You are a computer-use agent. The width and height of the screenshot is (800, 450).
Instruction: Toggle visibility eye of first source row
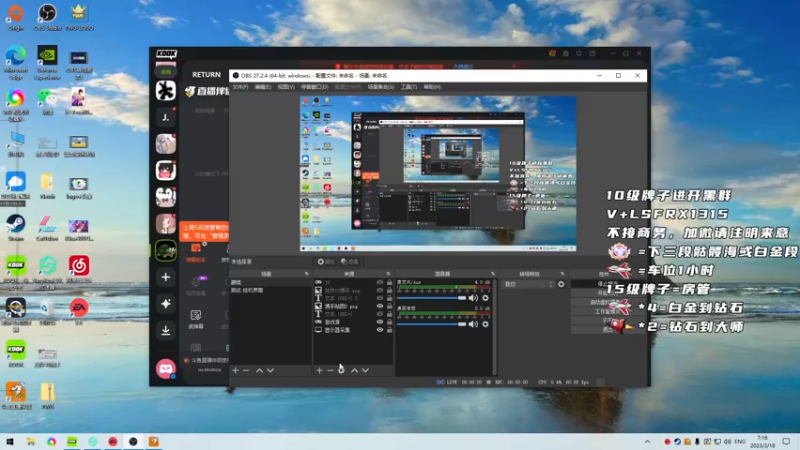(380, 282)
